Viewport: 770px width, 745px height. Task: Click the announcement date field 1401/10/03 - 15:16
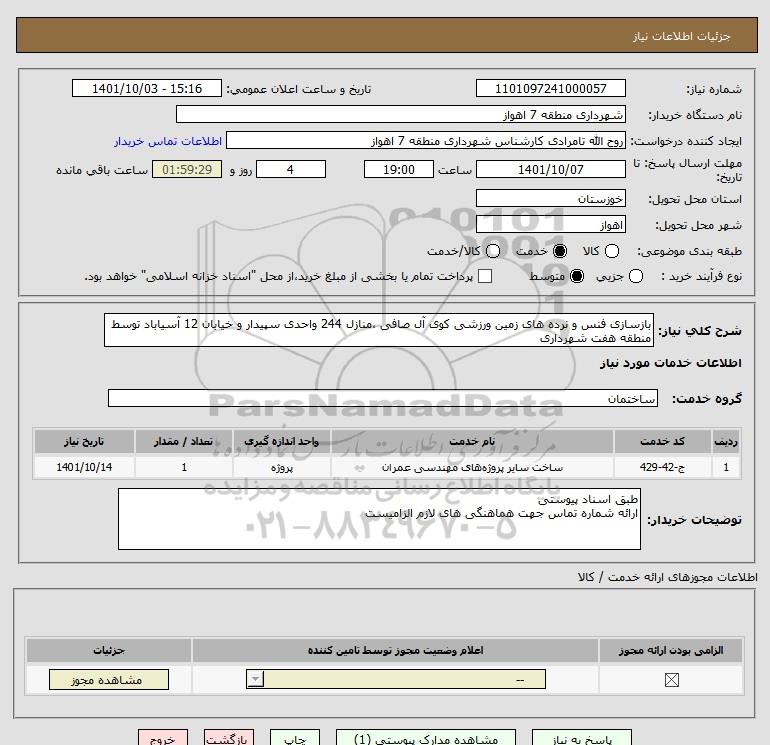(147, 88)
